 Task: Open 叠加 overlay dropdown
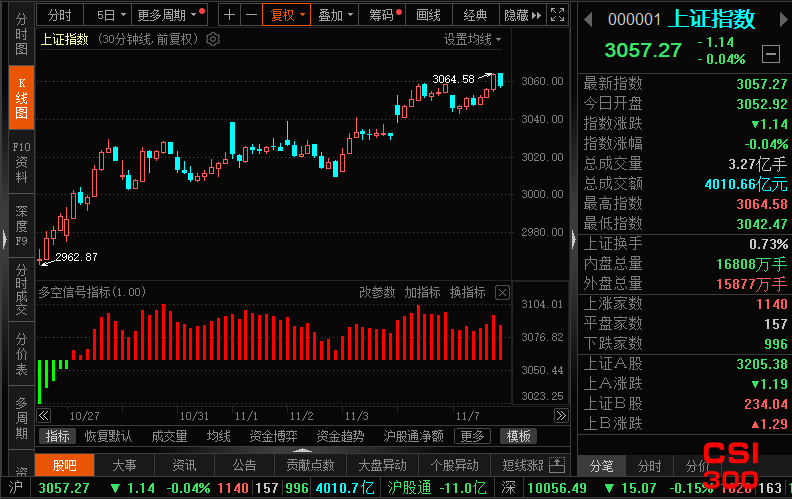pyautogui.click(x=335, y=15)
